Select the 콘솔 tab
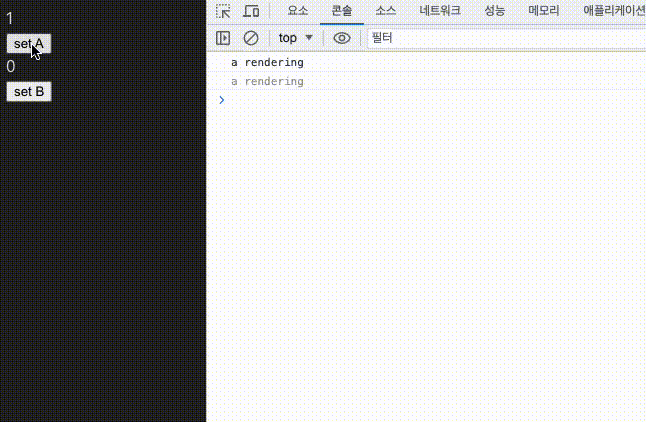This screenshot has height=422, width=646. point(342,11)
